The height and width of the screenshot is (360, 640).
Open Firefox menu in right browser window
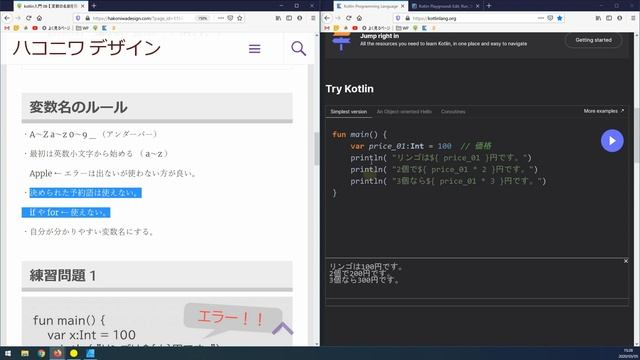[633, 18]
